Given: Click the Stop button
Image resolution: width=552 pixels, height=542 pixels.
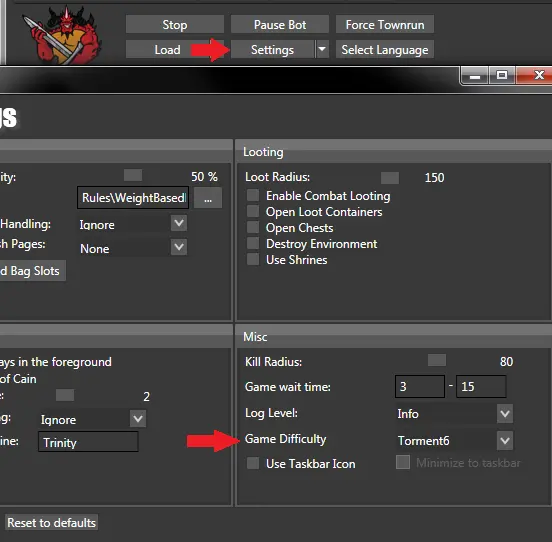Looking at the screenshot, I should pyautogui.click(x=175, y=24).
